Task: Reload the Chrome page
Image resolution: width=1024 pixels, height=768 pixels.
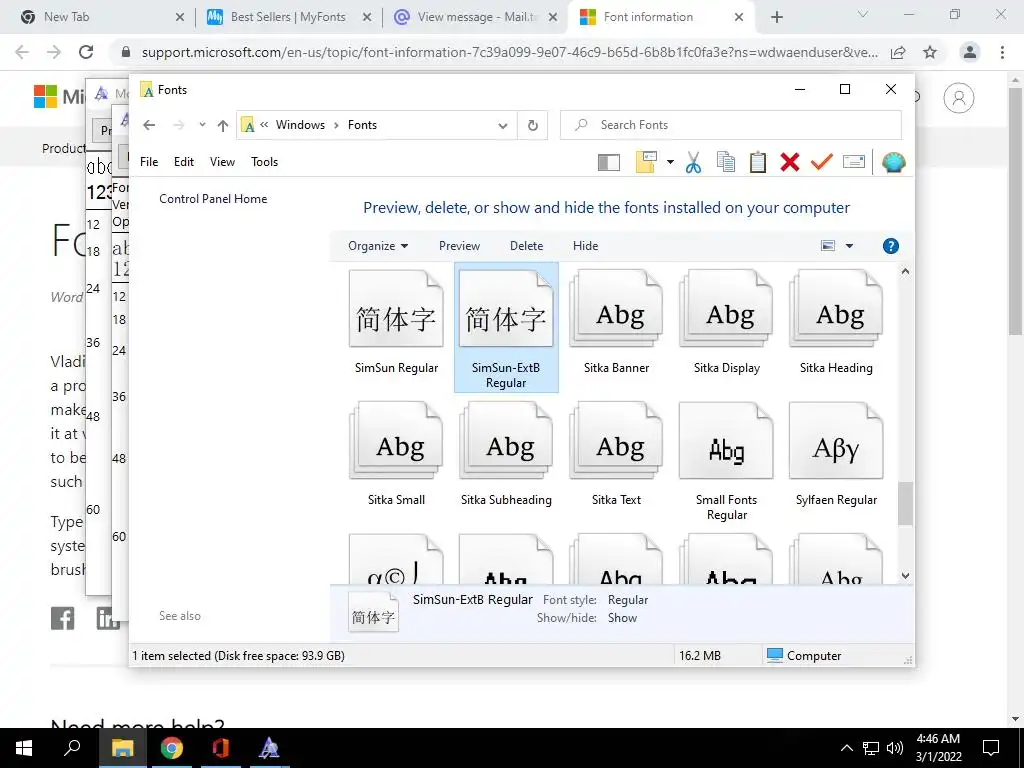Action: click(x=86, y=52)
